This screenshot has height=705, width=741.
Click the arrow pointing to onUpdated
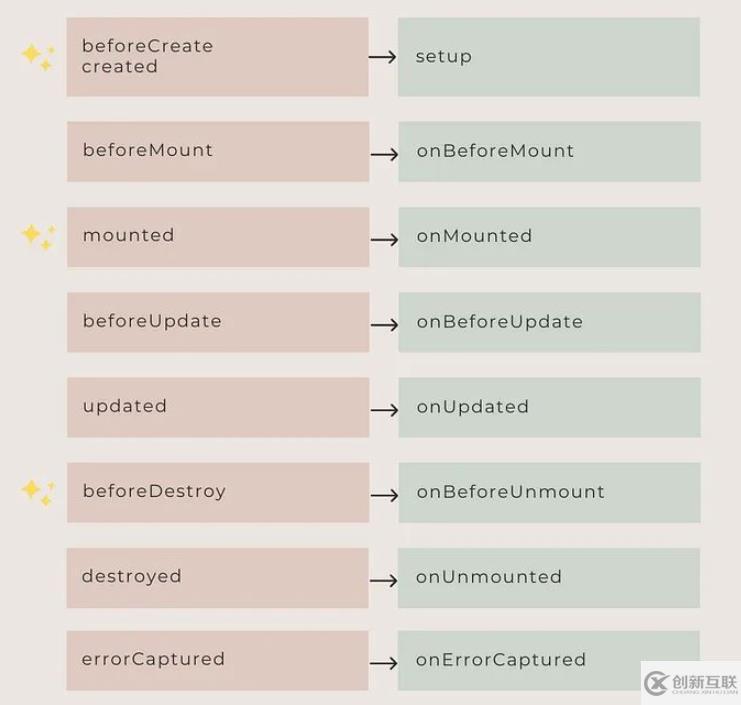click(384, 409)
